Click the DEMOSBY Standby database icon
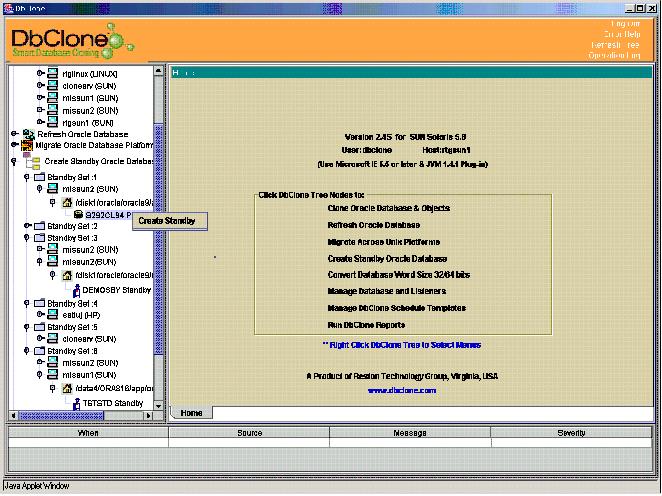Image resolution: width=662 pixels, height=496 pixels. coord(76,290)
